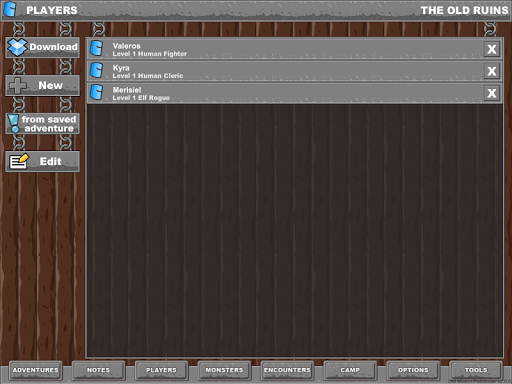The width and height of the screenshot is (512, 384).
Task: Click the notepad pencil Edit icon
Action: (19, 161)
